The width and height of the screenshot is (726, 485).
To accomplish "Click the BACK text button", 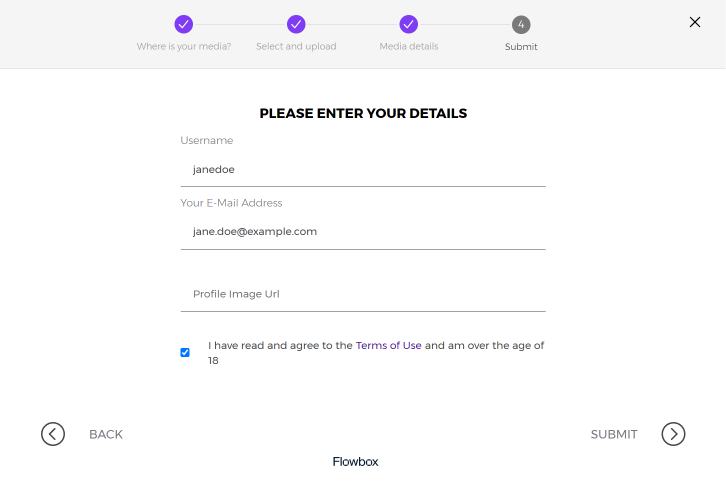I will click(x=106, y=435).
